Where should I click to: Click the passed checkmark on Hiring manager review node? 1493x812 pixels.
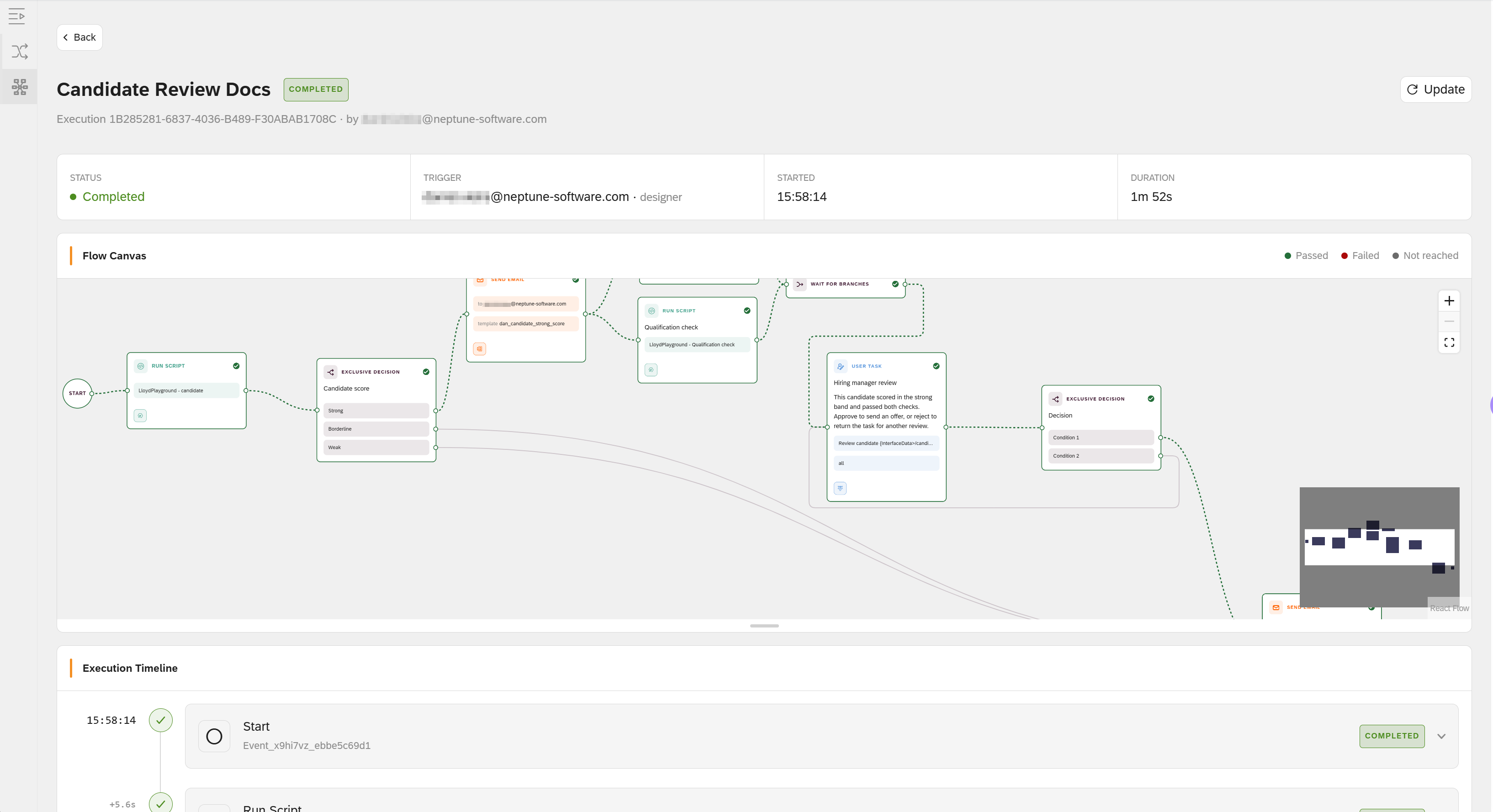coord(936,366)
